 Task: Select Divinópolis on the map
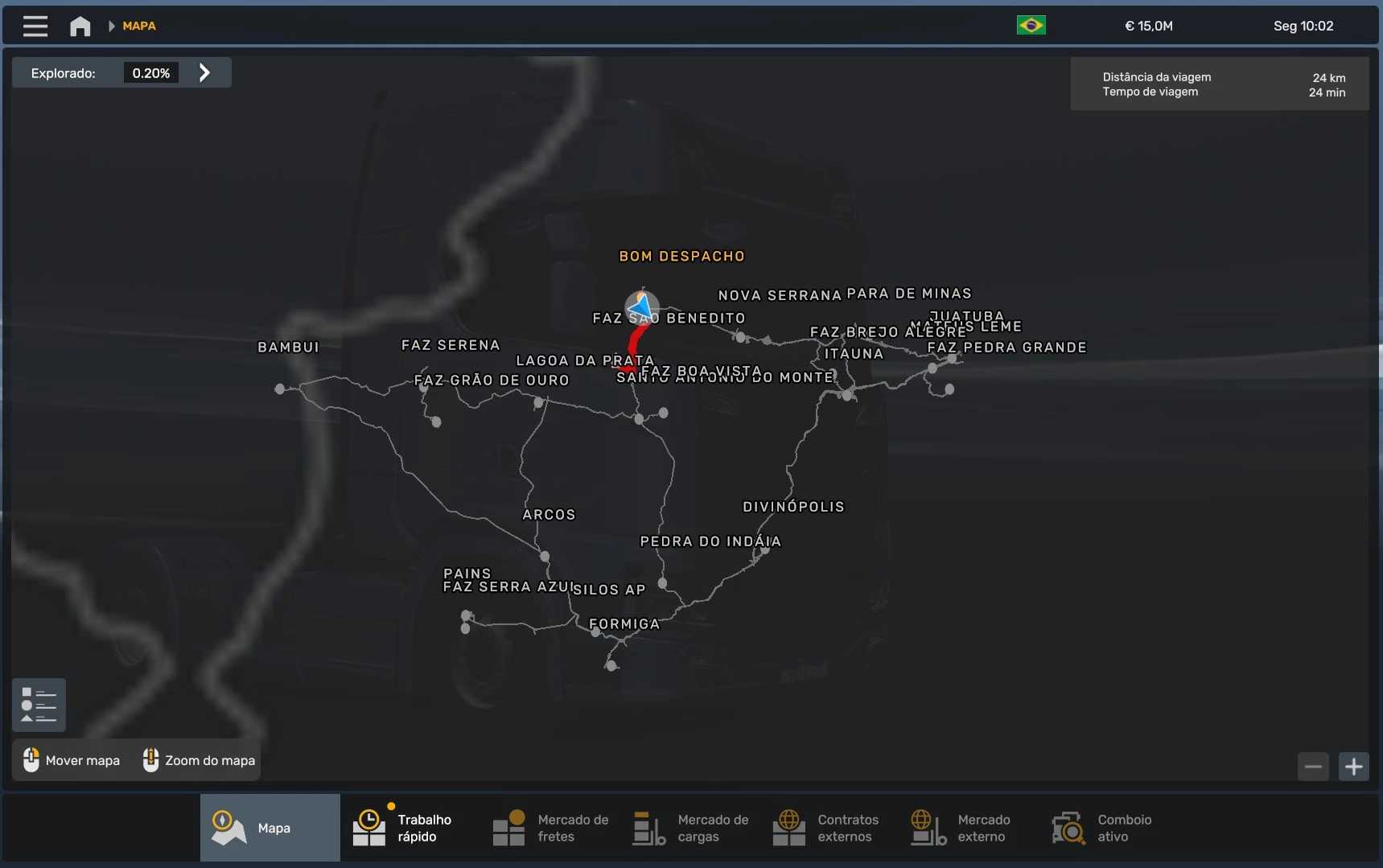coord(793,507)
